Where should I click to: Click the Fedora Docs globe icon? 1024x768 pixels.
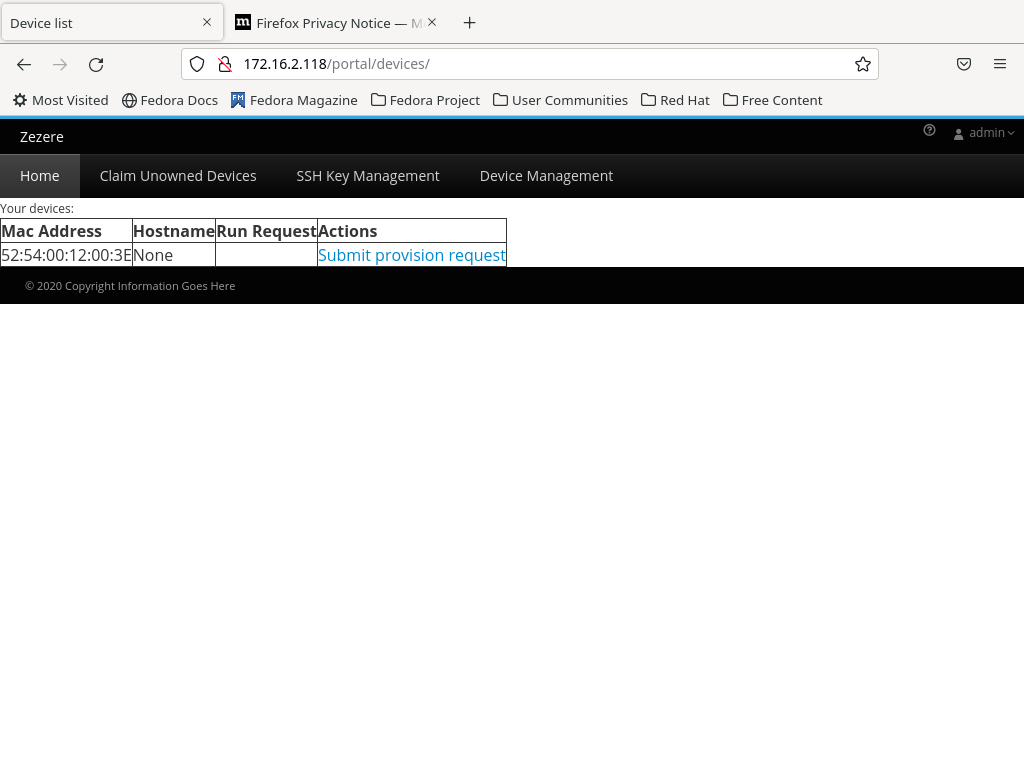pos(129,100)
